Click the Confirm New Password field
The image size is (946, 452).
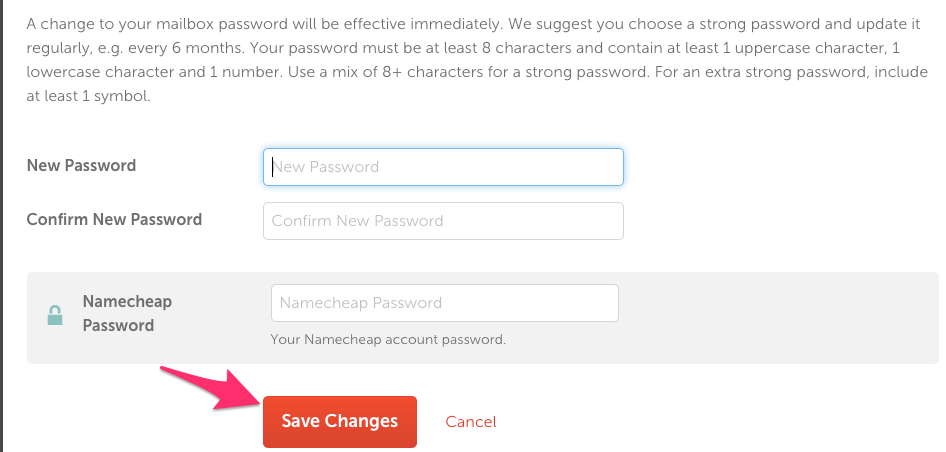(x=443, y=221)
